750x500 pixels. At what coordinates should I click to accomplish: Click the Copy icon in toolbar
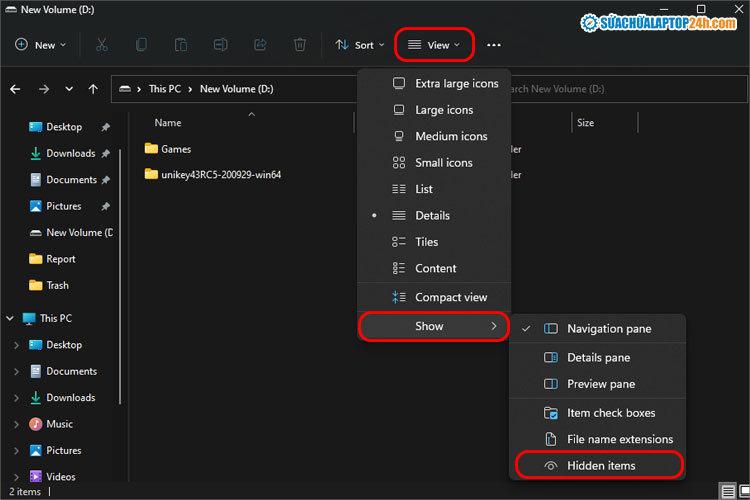click(x=141, y=45)
